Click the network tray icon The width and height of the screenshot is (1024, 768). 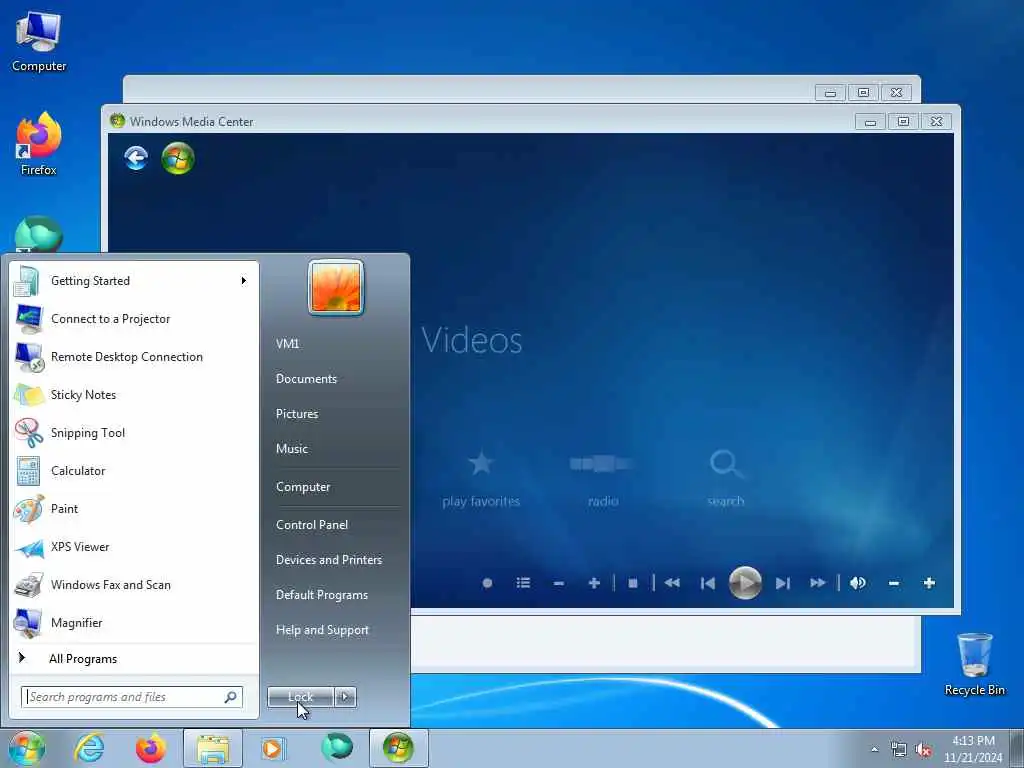click(899, 750)
